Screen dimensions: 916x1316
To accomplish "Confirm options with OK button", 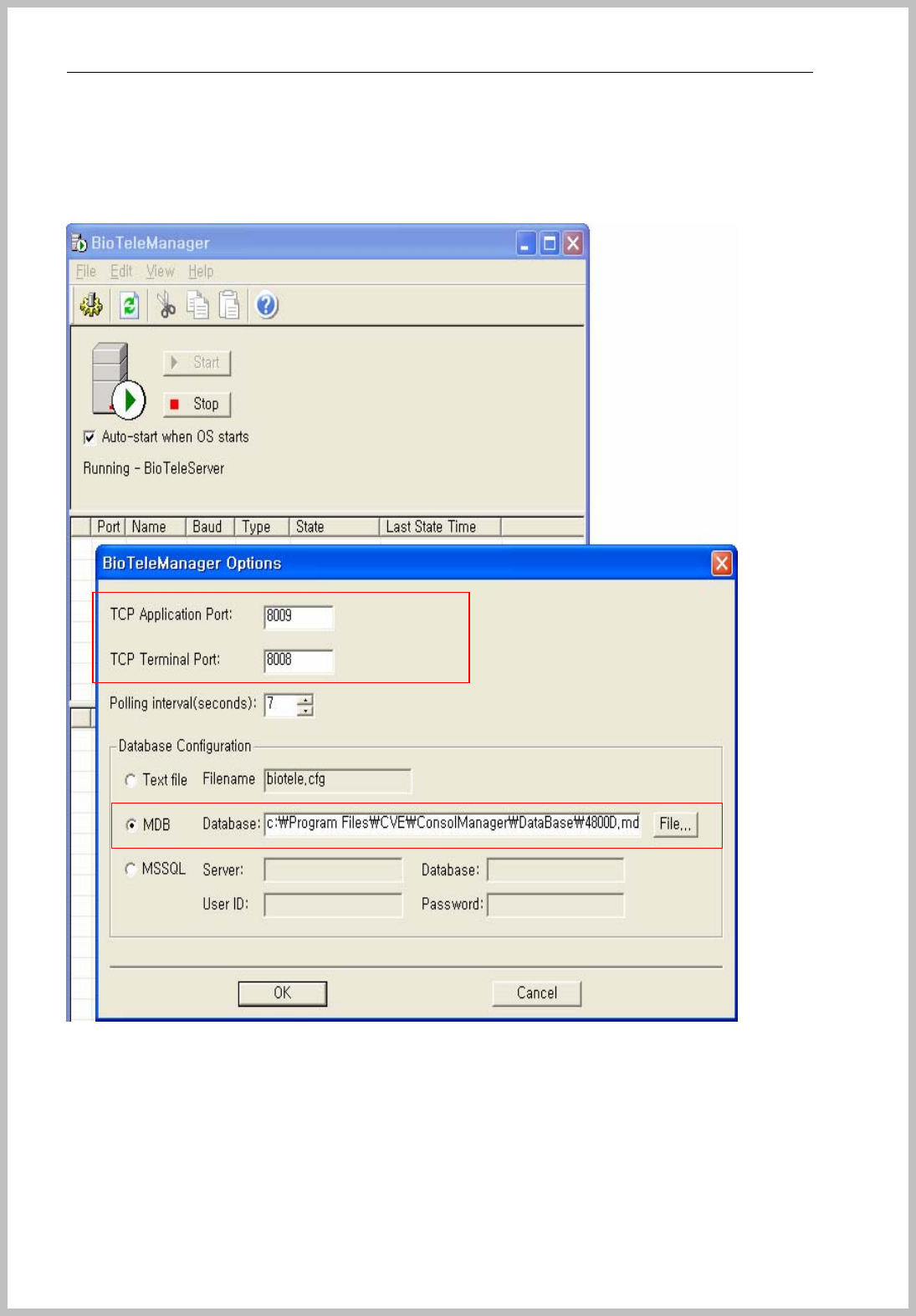I will (283, 993).
